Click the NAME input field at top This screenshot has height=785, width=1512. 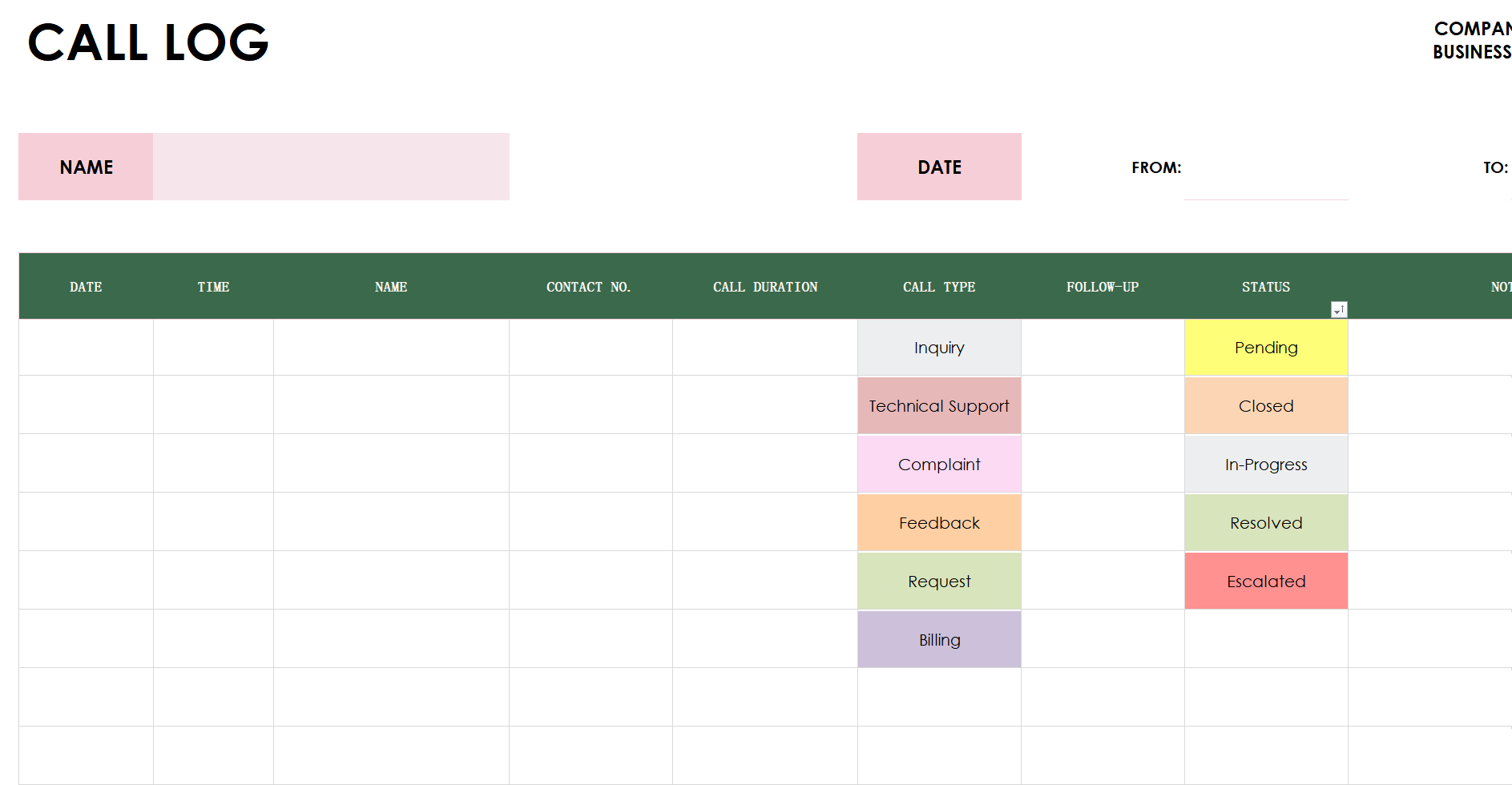click(331, 167)
